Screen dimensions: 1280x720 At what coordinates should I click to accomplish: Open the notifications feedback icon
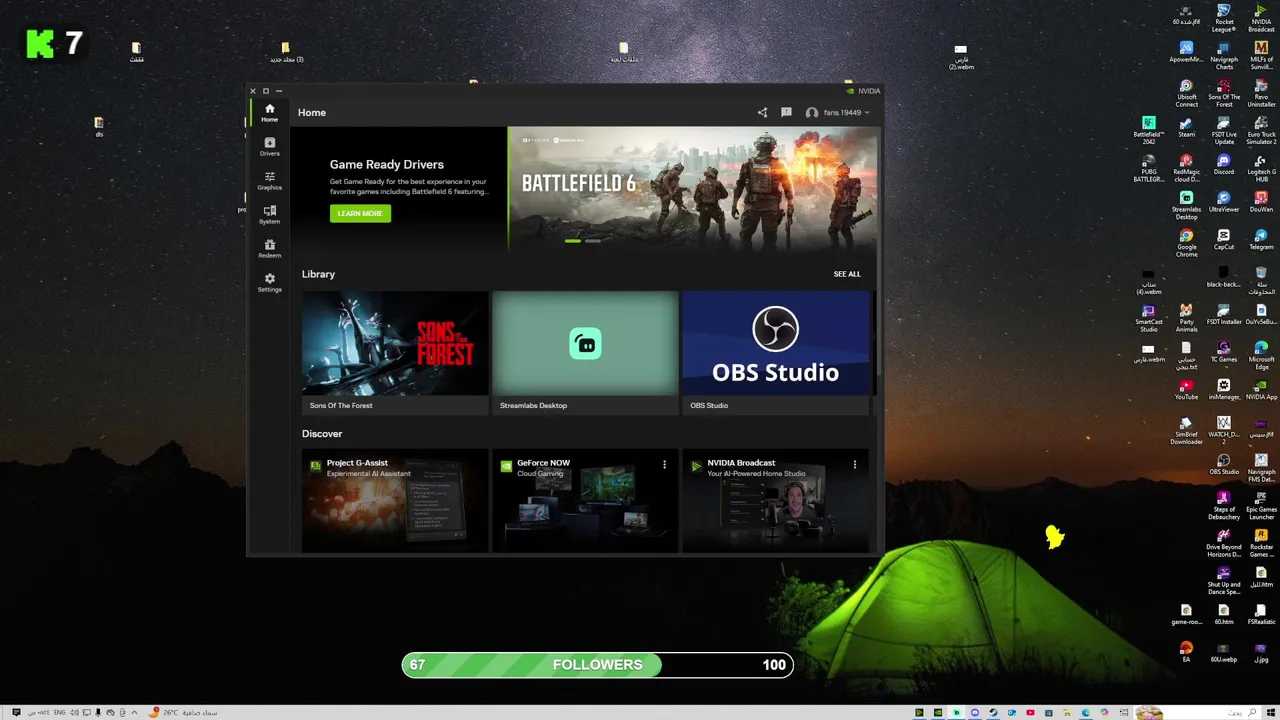(786, 113)
